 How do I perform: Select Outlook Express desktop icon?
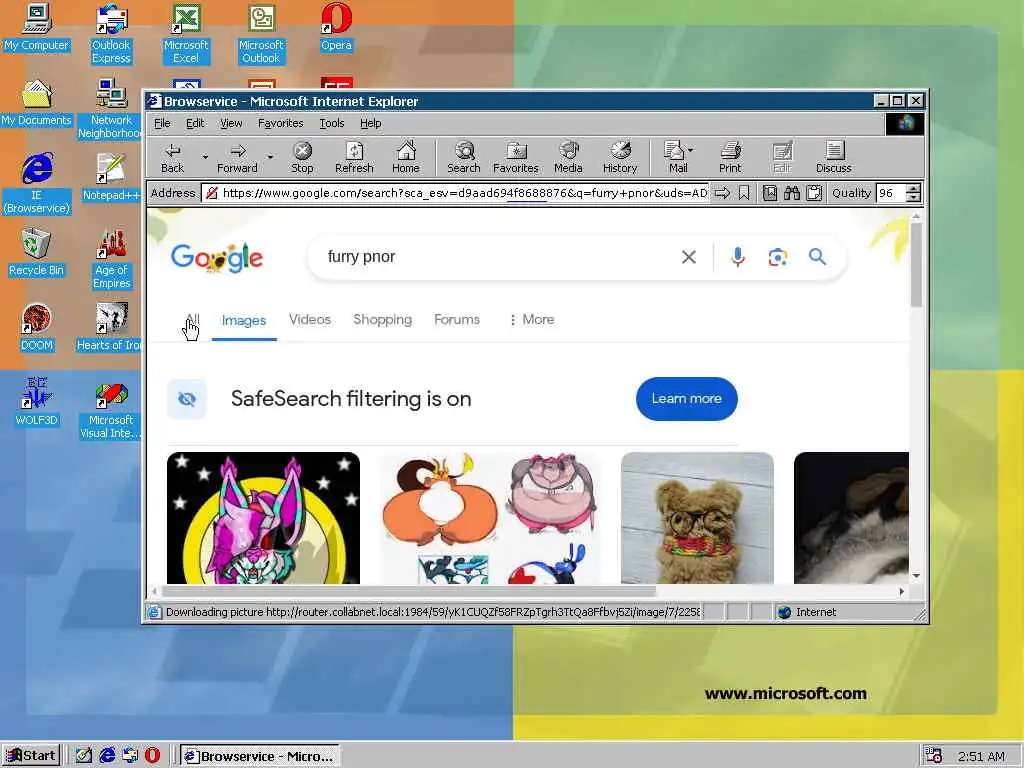point(111,34)
